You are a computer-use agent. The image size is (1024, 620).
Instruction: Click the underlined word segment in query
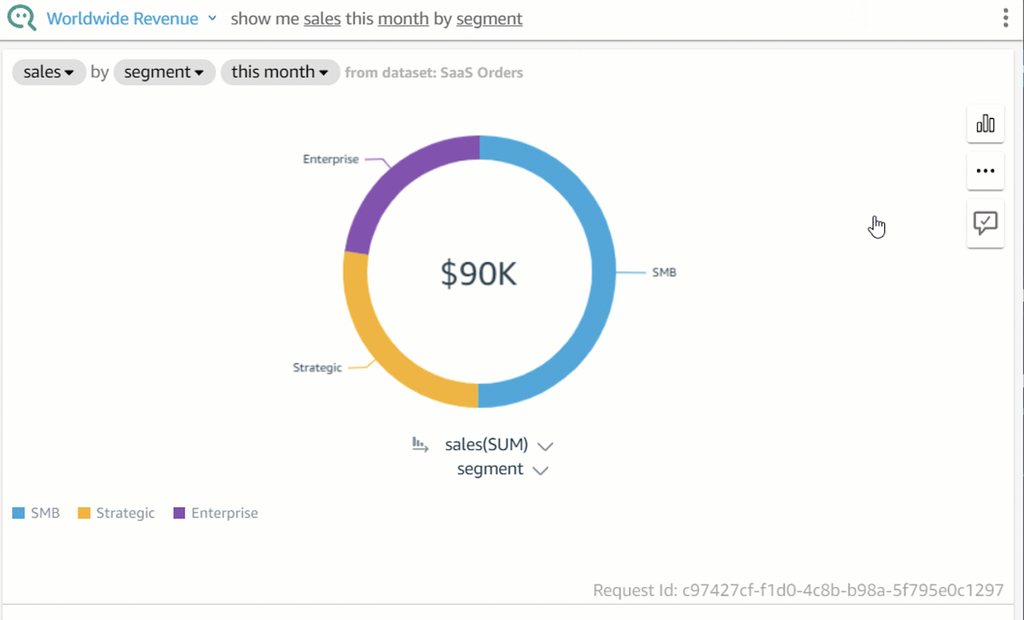click(489, 19)
